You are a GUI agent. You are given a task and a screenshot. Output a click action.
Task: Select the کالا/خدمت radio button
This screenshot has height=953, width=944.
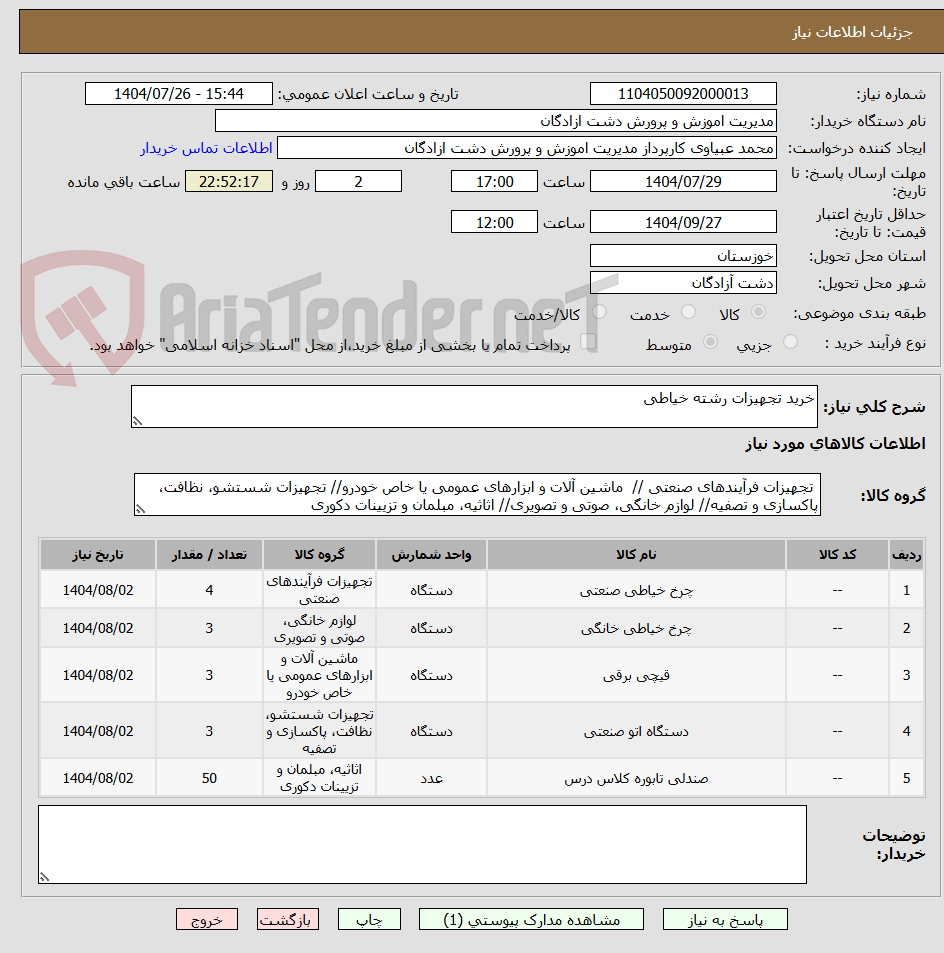(x=598, y=312)
